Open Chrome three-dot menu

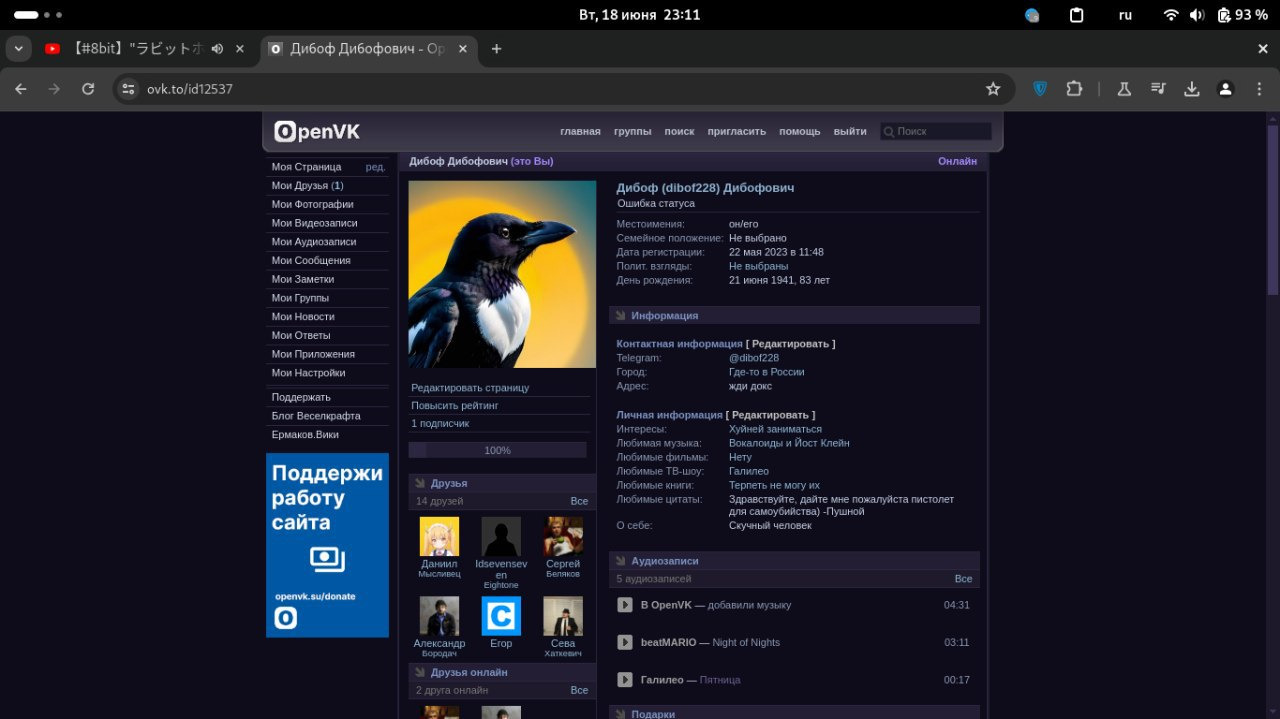click(x=1259, y=89)
